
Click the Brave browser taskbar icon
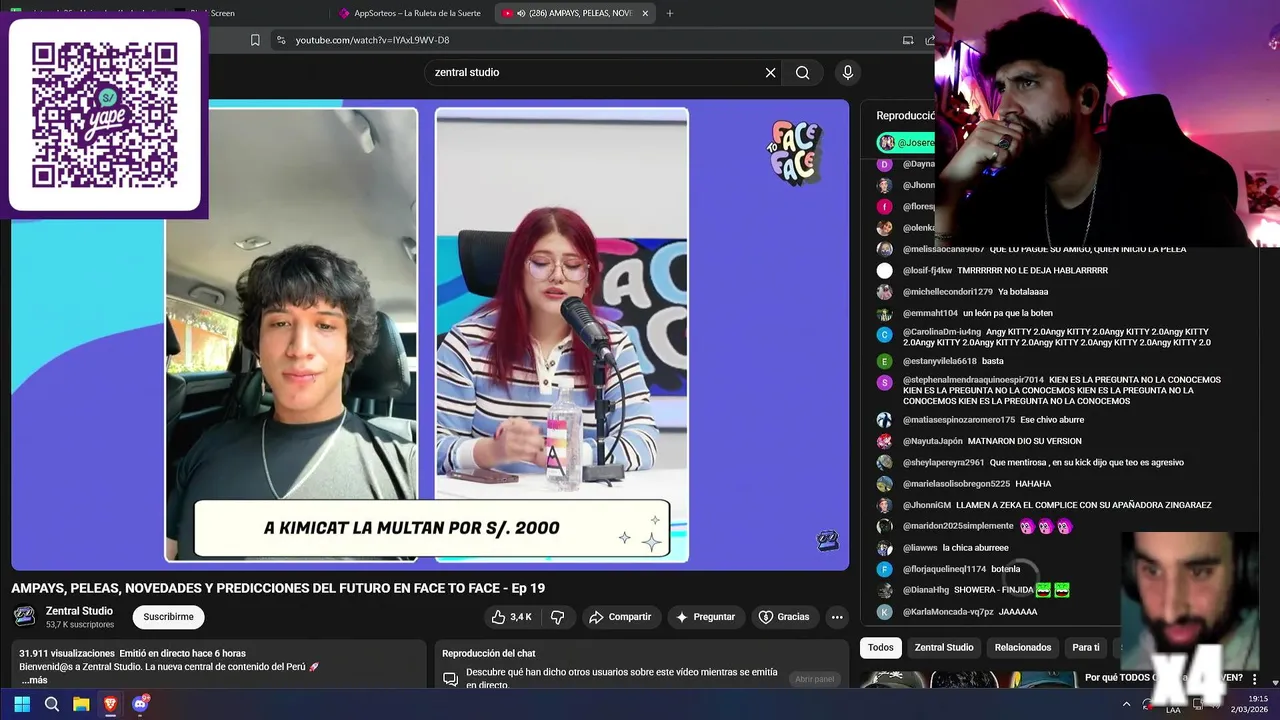click(x=110, y=704)
